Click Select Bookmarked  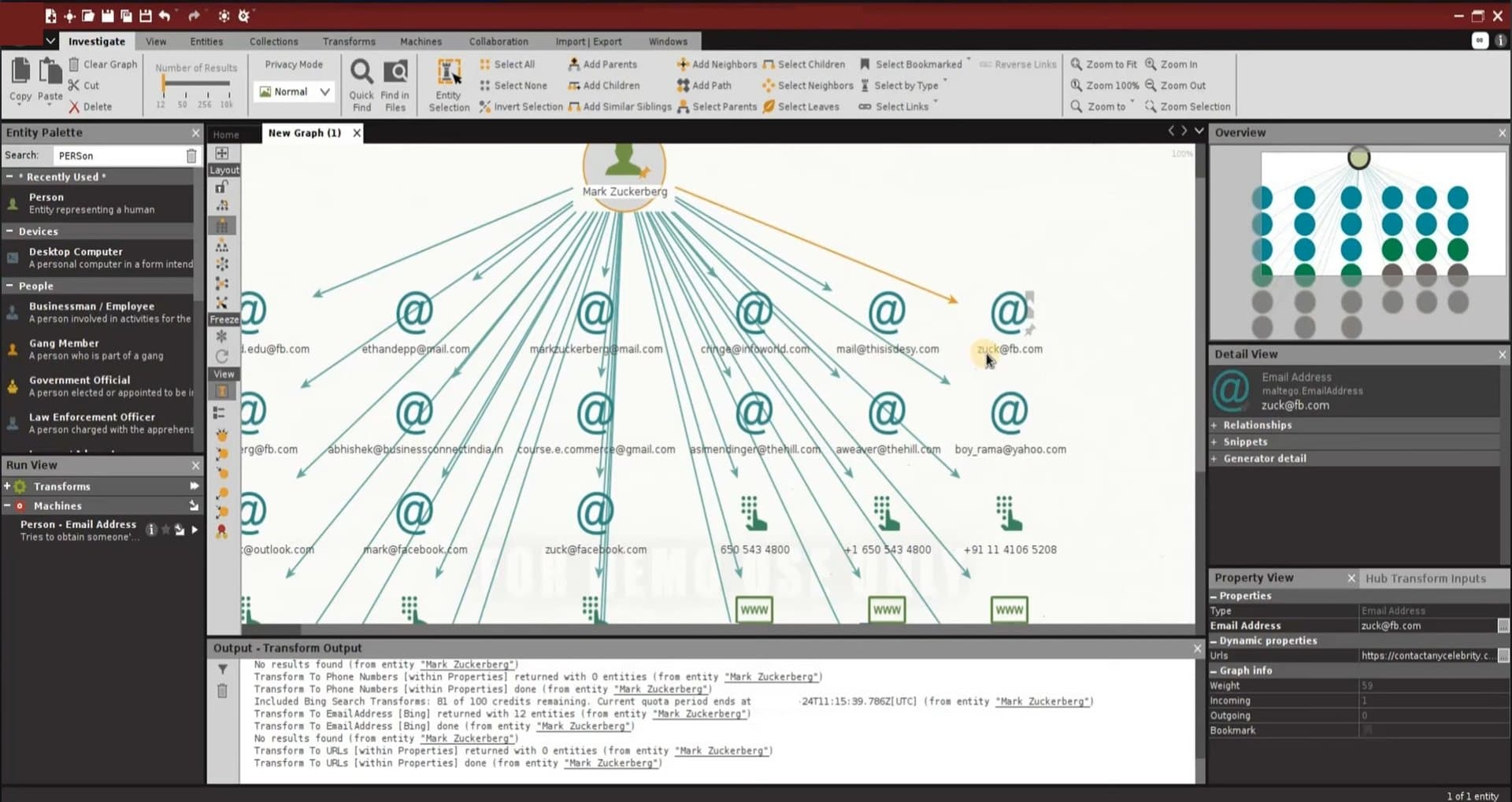pyautogui.click(x=910, y=65)
